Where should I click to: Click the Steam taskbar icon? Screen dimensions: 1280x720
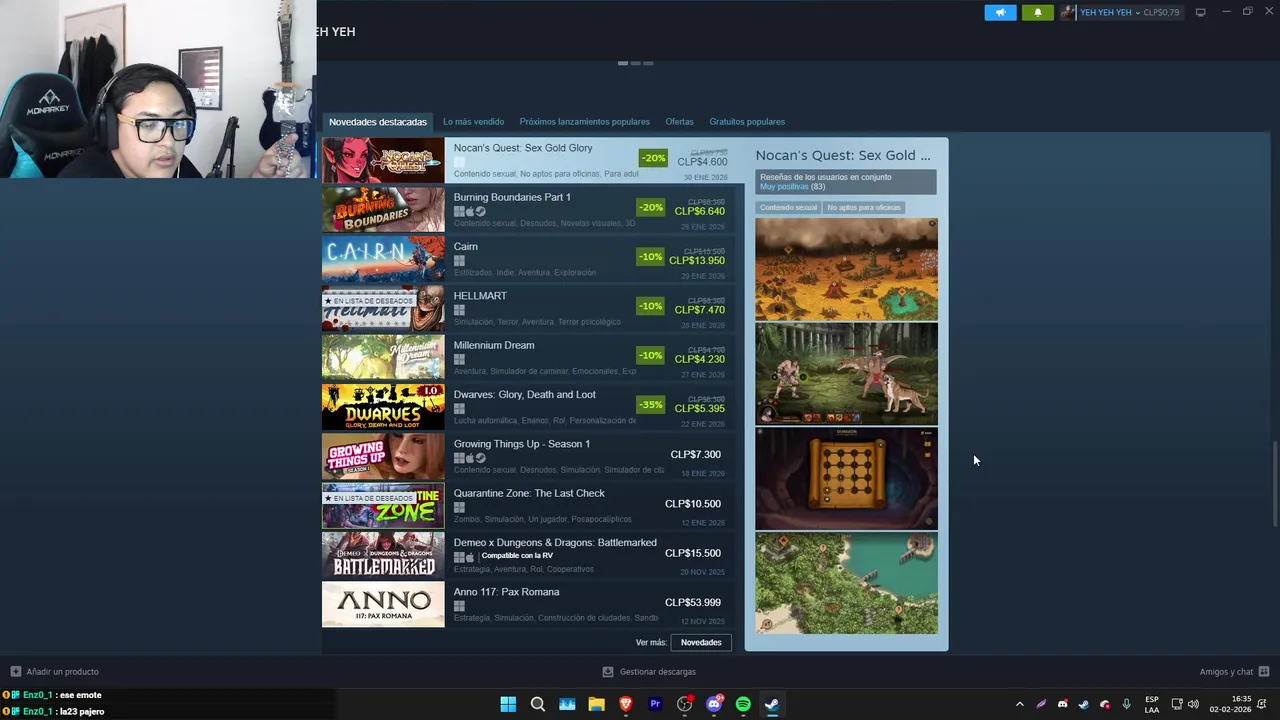click(x=772, y=704)
